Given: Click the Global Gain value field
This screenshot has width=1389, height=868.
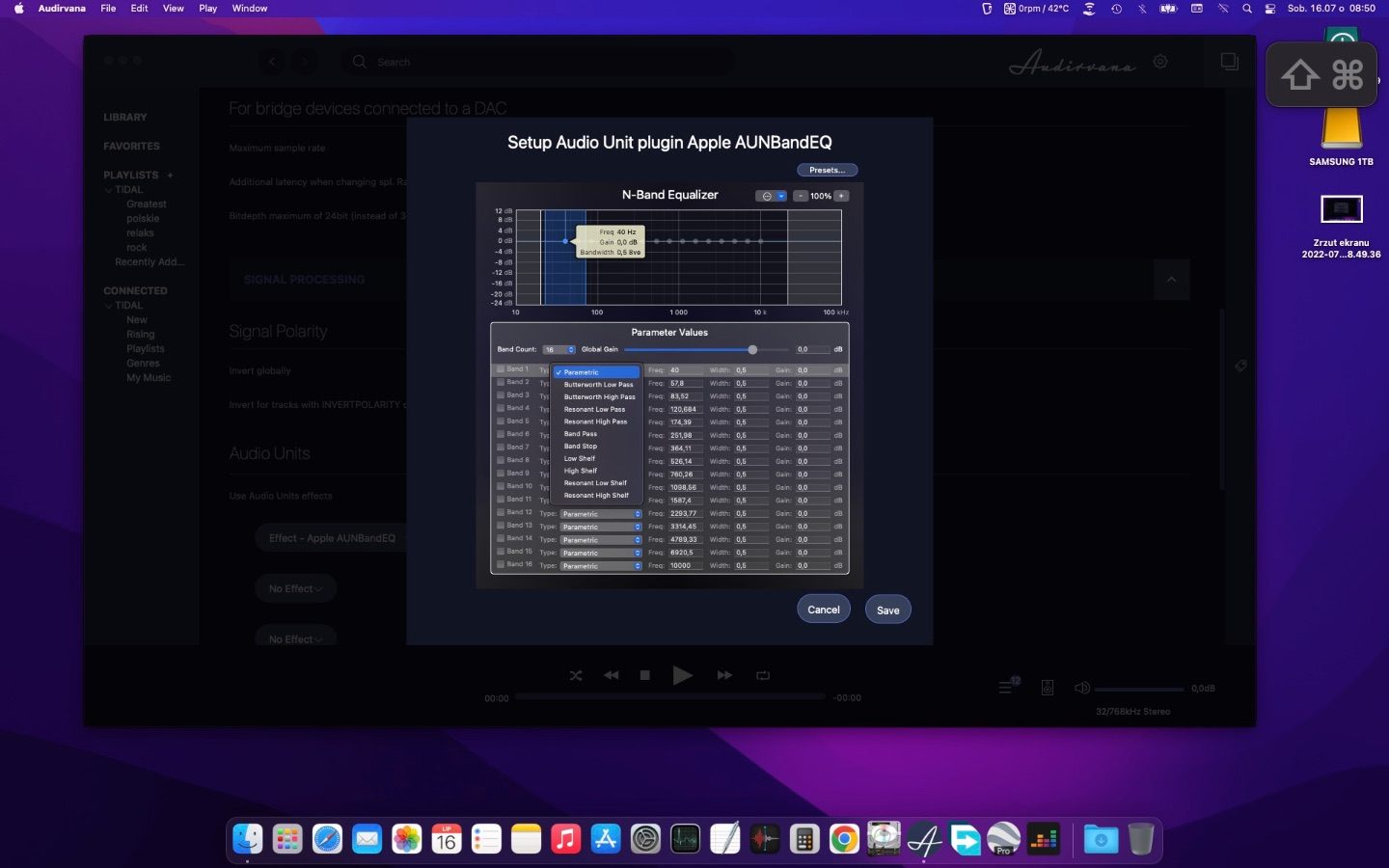Looking at the screenshot, I should point(813,349).
